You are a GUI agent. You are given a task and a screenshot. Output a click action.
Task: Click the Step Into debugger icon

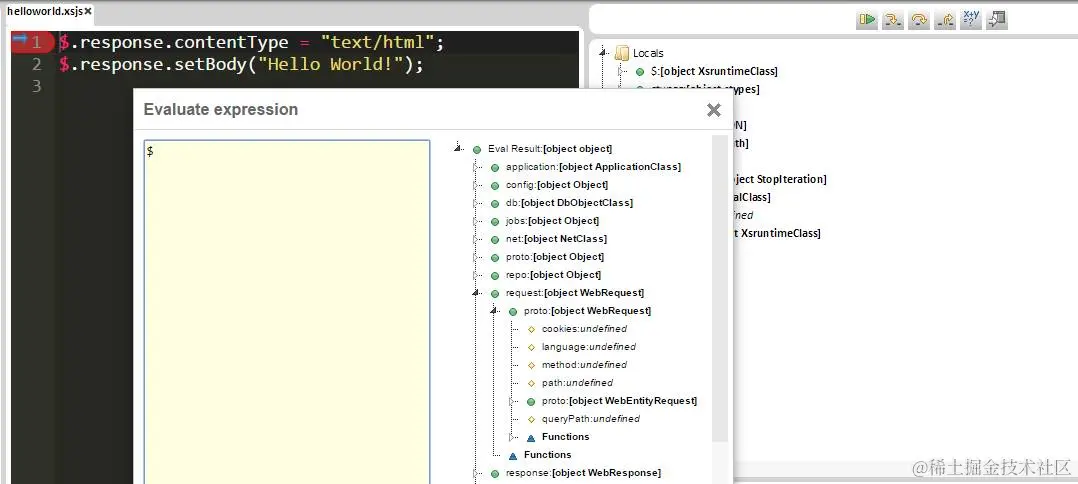click(x=893, y=19)
